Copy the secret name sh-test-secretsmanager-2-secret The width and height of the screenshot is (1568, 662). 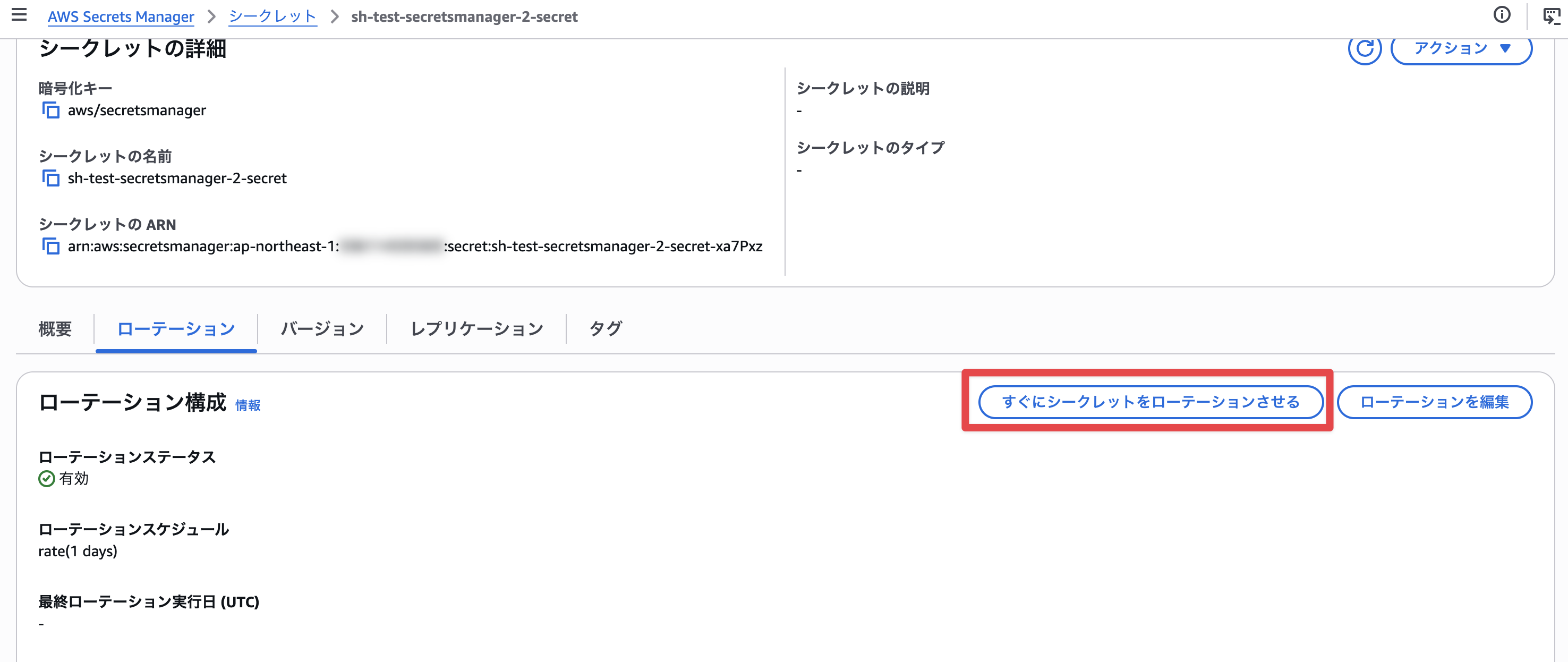tap(50, 179)
